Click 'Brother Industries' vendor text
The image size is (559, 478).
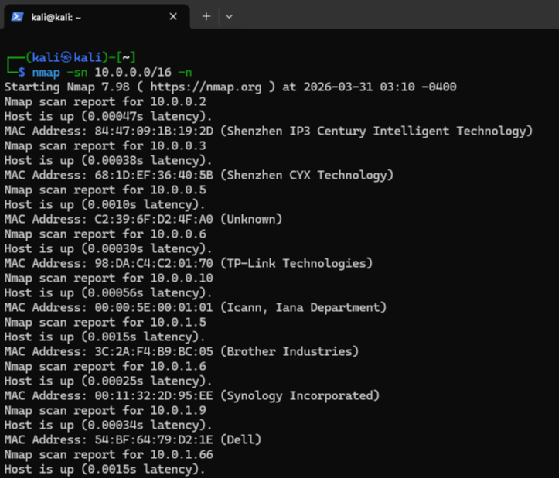point(289,352)
